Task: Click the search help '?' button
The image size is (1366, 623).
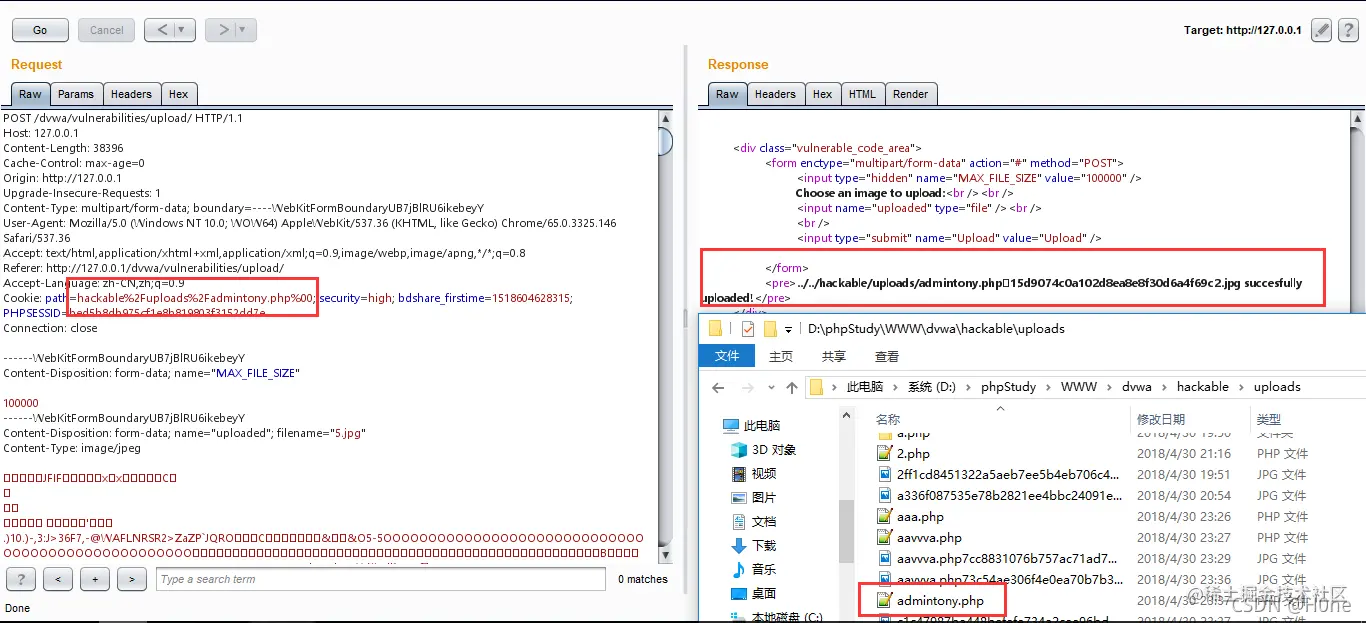Action: [x=21, y=579]
